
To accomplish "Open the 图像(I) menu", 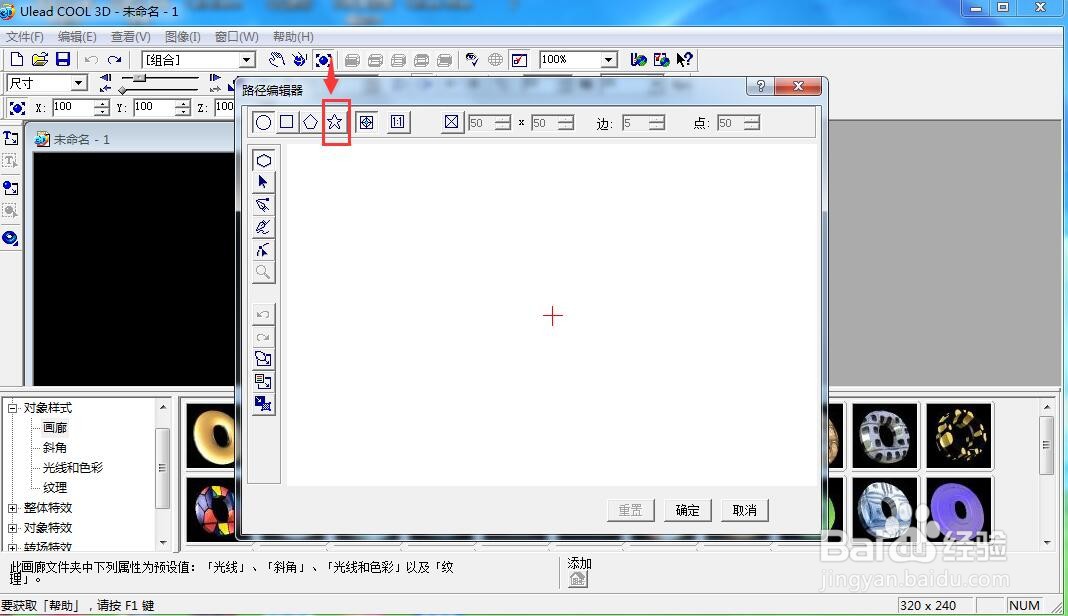I will (x=183, y=37).
